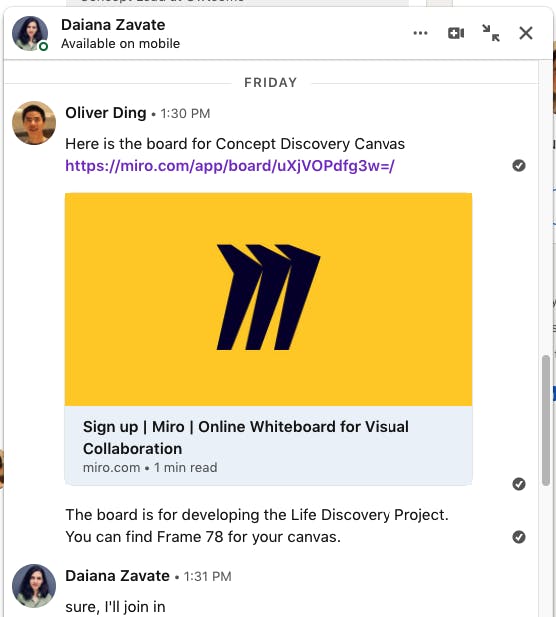The image size is (556, 617).
Task: Click the read receipt beside the Frame 78 message
Action: [x=519, y=537]
